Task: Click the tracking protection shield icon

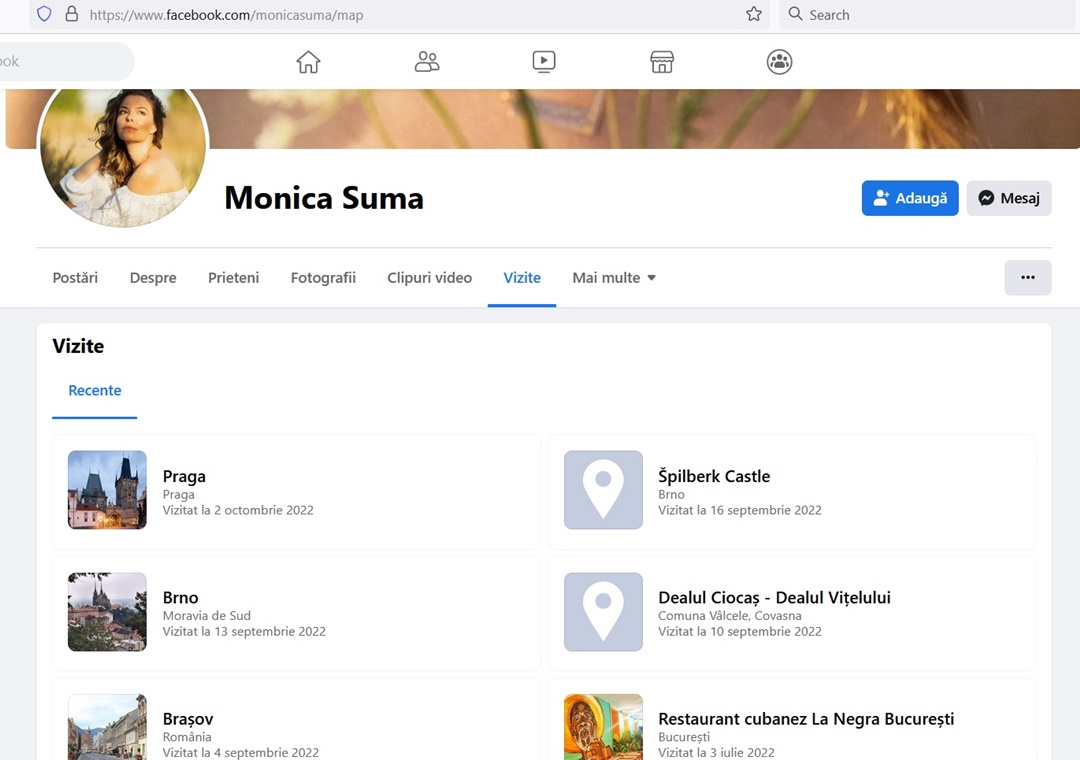Action: point(44,14)
